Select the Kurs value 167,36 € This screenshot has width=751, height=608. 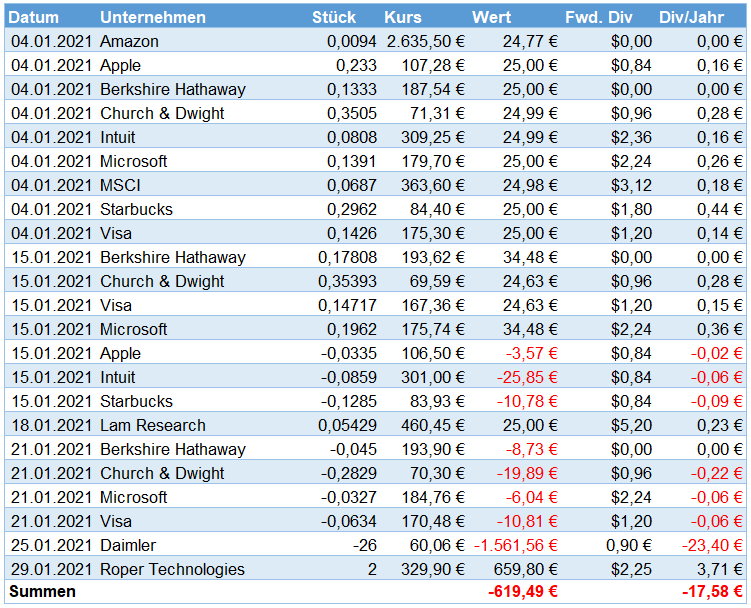(x=433, y=305)
